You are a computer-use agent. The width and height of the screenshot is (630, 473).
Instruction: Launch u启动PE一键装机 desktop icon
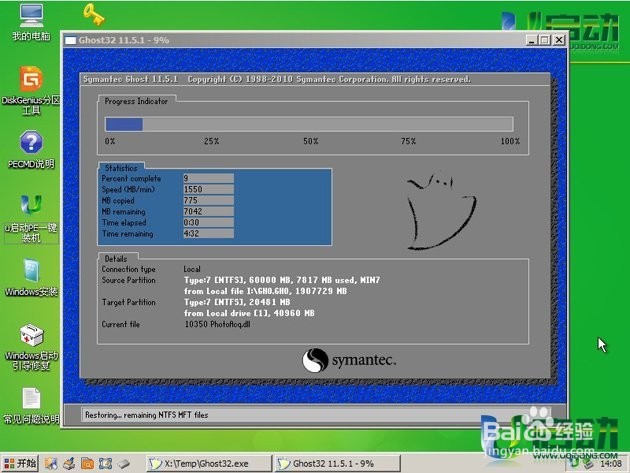tap(31, 219)
